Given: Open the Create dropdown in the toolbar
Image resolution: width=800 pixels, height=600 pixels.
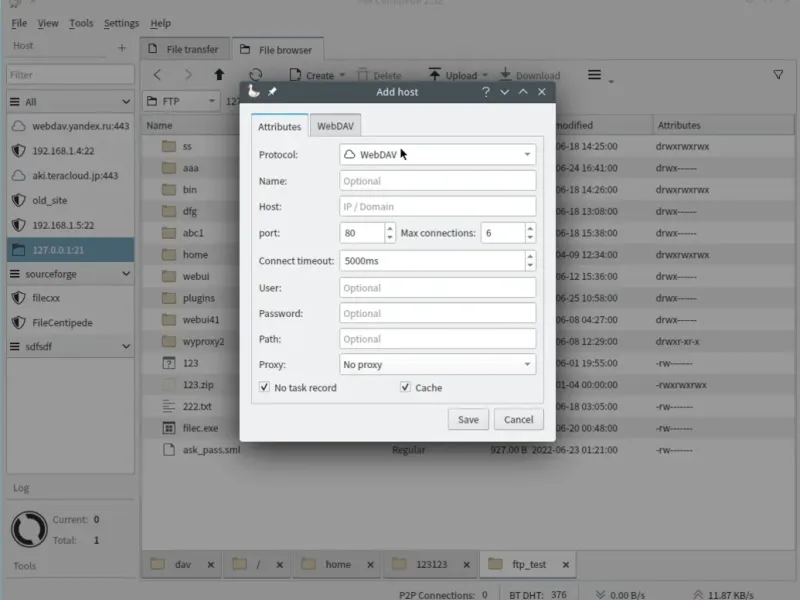Looking at the screenshot, I should (342, 76).
